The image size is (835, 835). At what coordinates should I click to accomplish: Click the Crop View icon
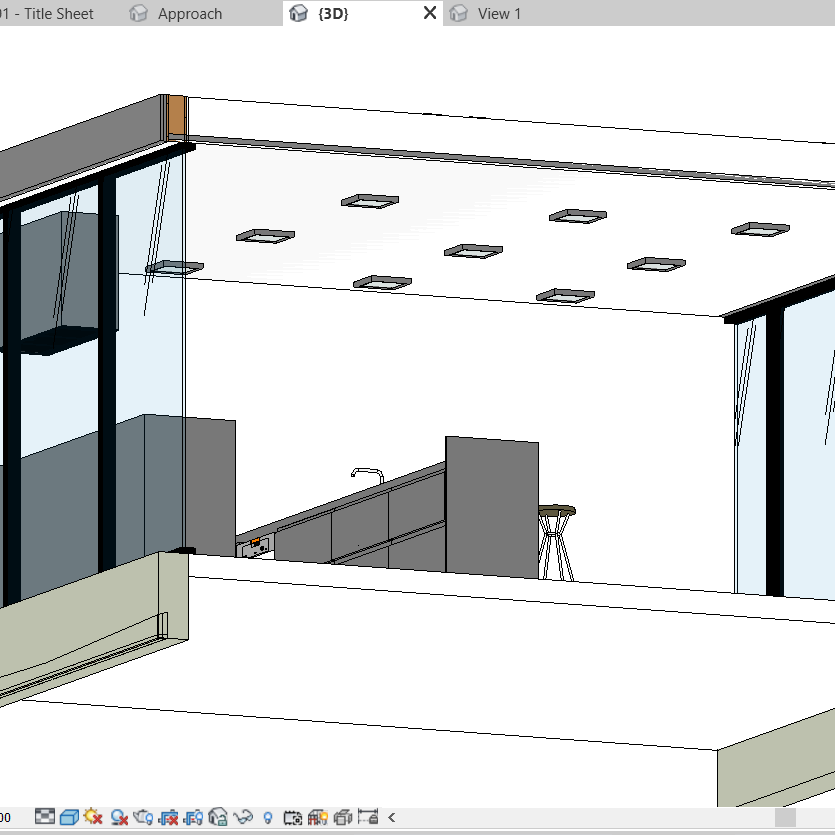point(168,817)
